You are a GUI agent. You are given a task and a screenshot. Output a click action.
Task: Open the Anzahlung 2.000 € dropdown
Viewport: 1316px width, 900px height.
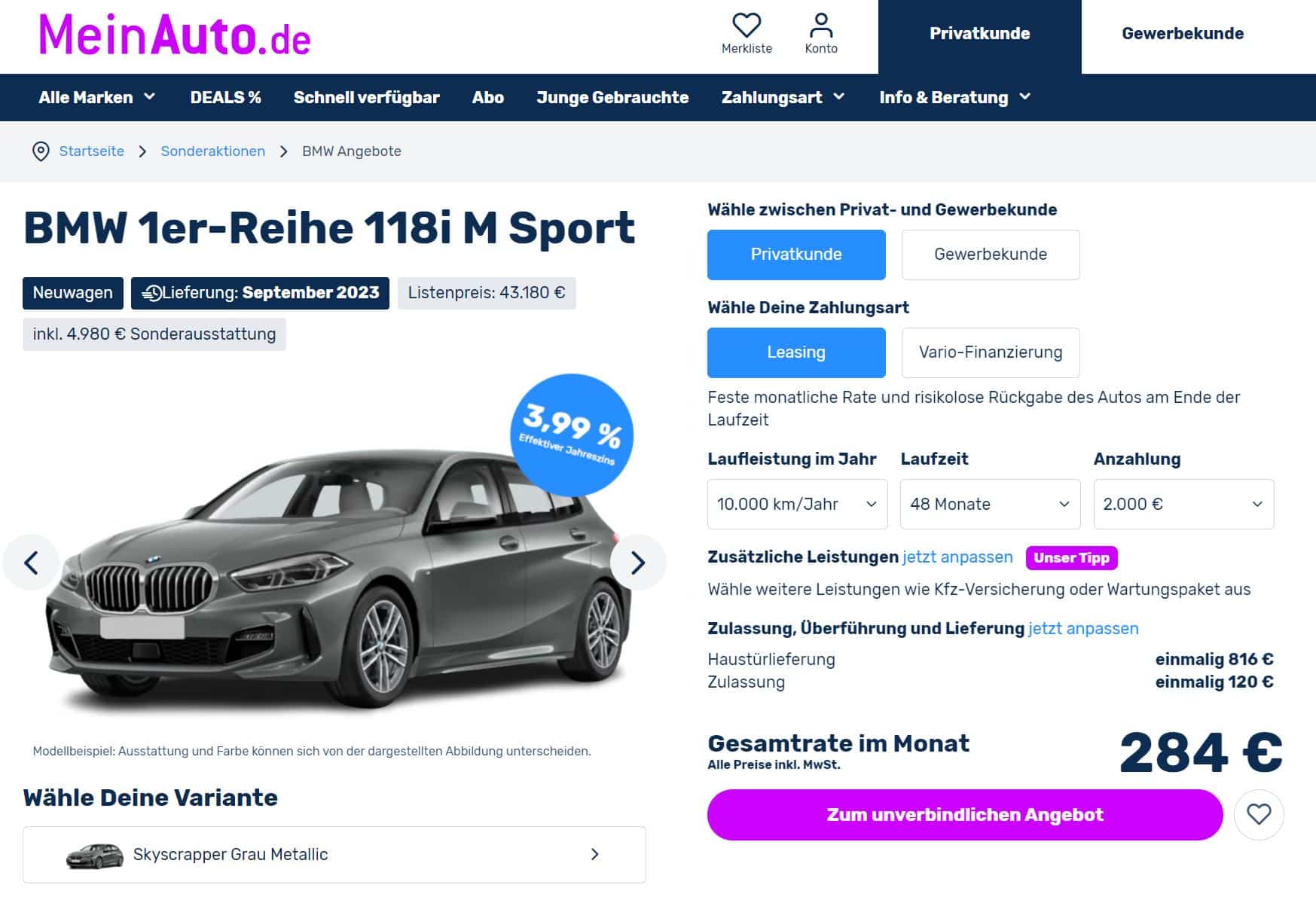tap(1183, 504)
